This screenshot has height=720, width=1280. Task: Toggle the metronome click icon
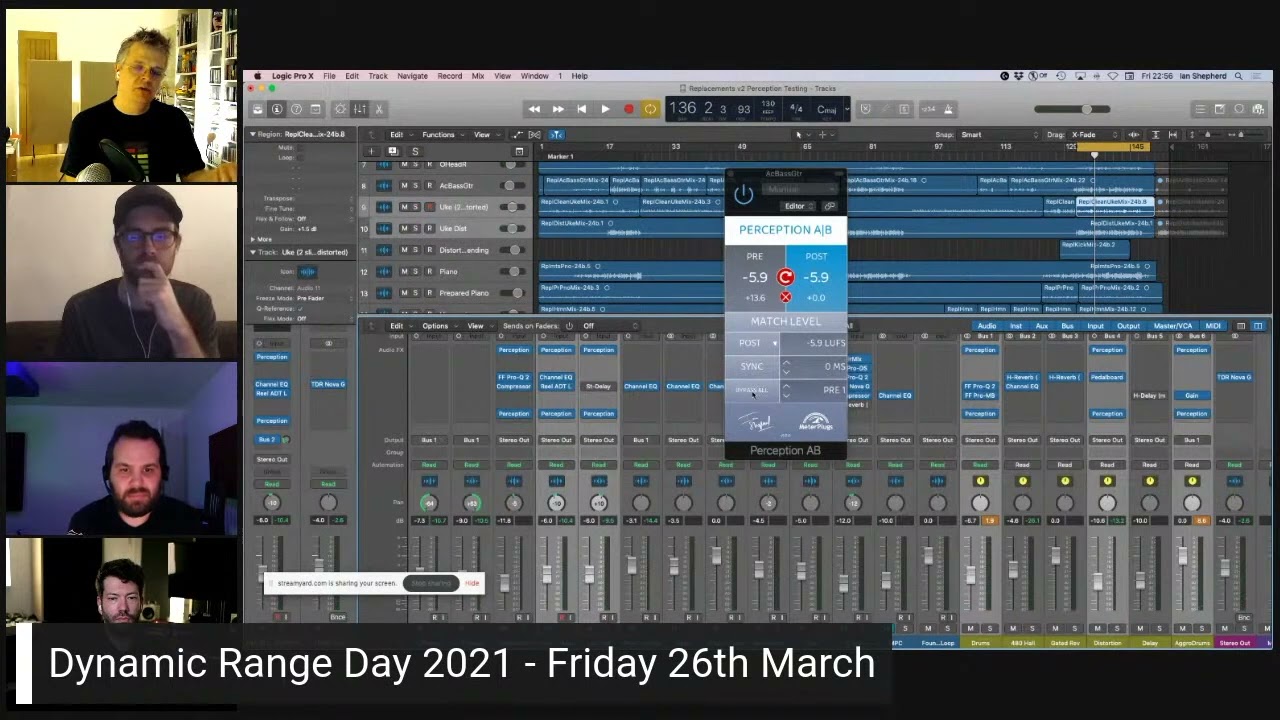[x=949, y=109]
